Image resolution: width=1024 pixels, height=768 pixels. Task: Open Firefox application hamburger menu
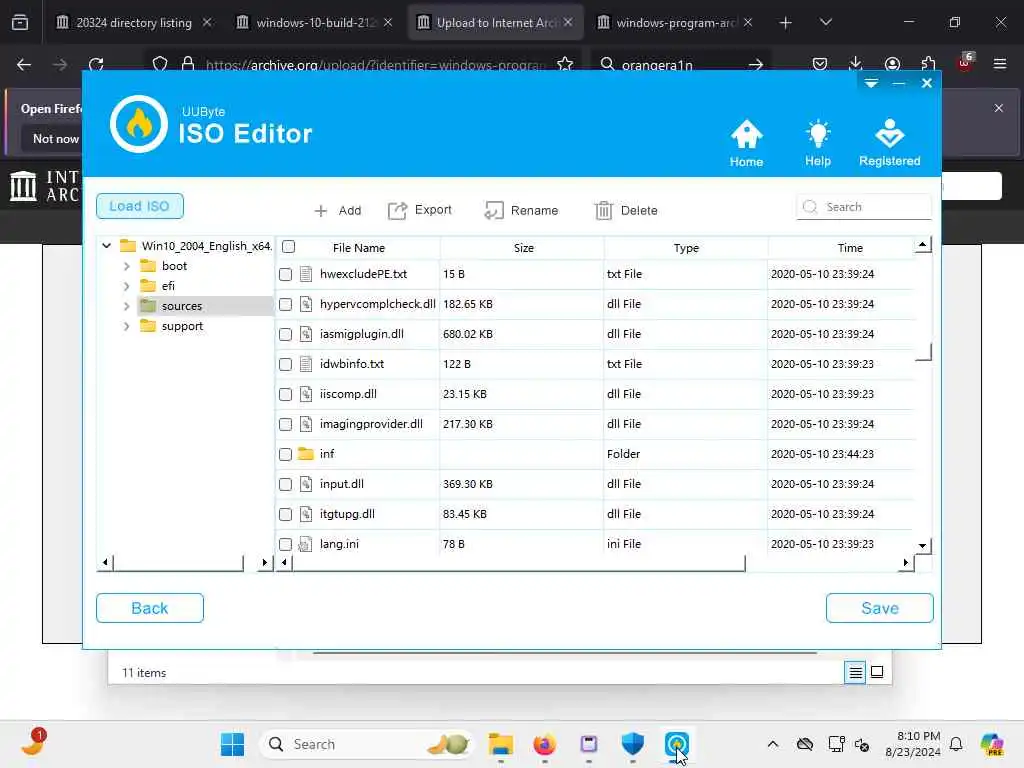pyautogui.click(x=1000, y=64)
